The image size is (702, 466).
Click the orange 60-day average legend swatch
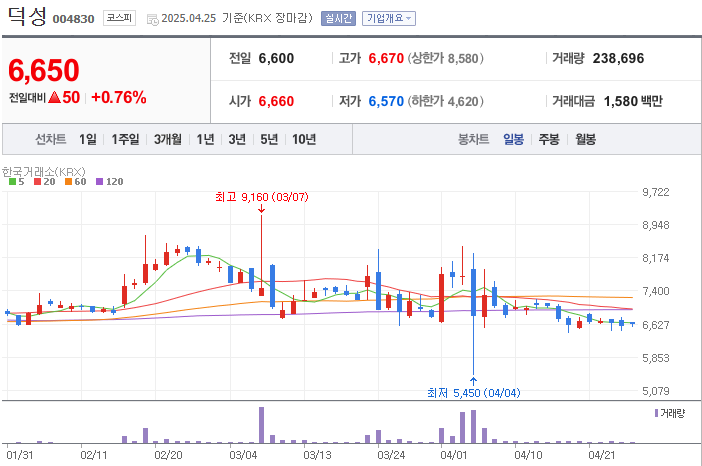tap(68, 181)
